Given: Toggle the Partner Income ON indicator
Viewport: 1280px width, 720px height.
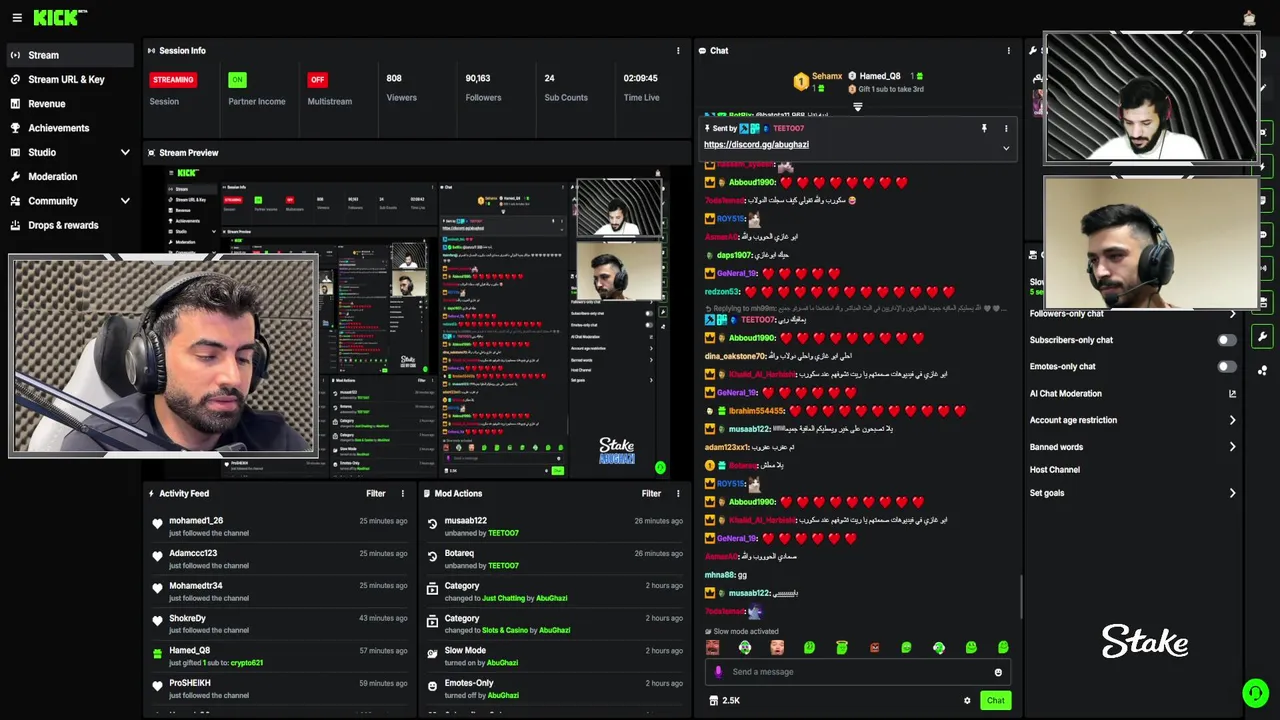Looking at the screenshot, I should pos(237,79).
